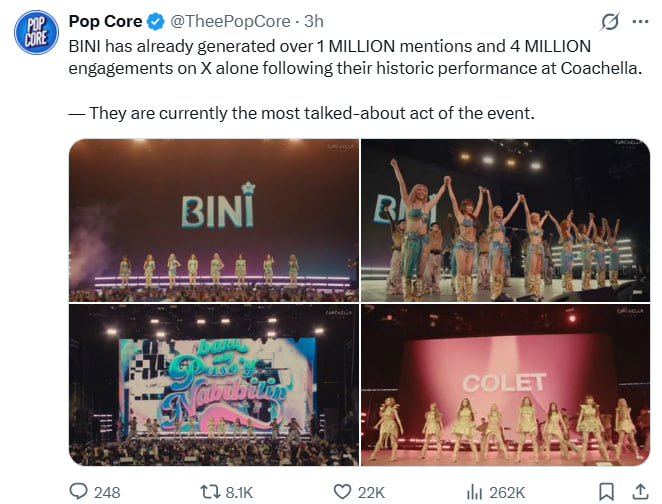662x504 pixels.
Task: Click the 262K views count
Action: [507, 491]
